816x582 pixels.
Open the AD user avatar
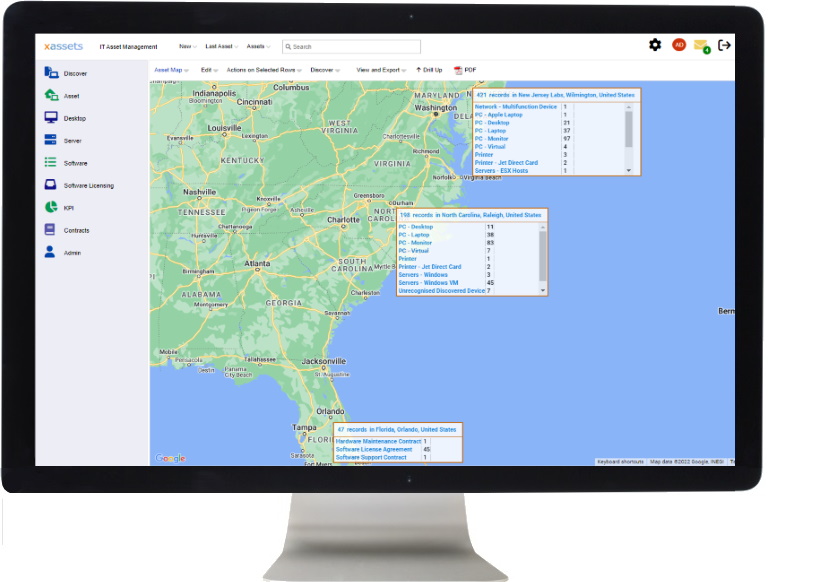coord(679,45)
